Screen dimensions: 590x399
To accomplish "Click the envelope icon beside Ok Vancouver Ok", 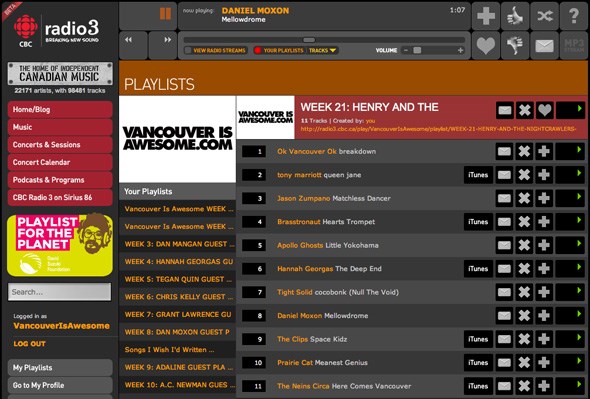I will click(504, 151).
